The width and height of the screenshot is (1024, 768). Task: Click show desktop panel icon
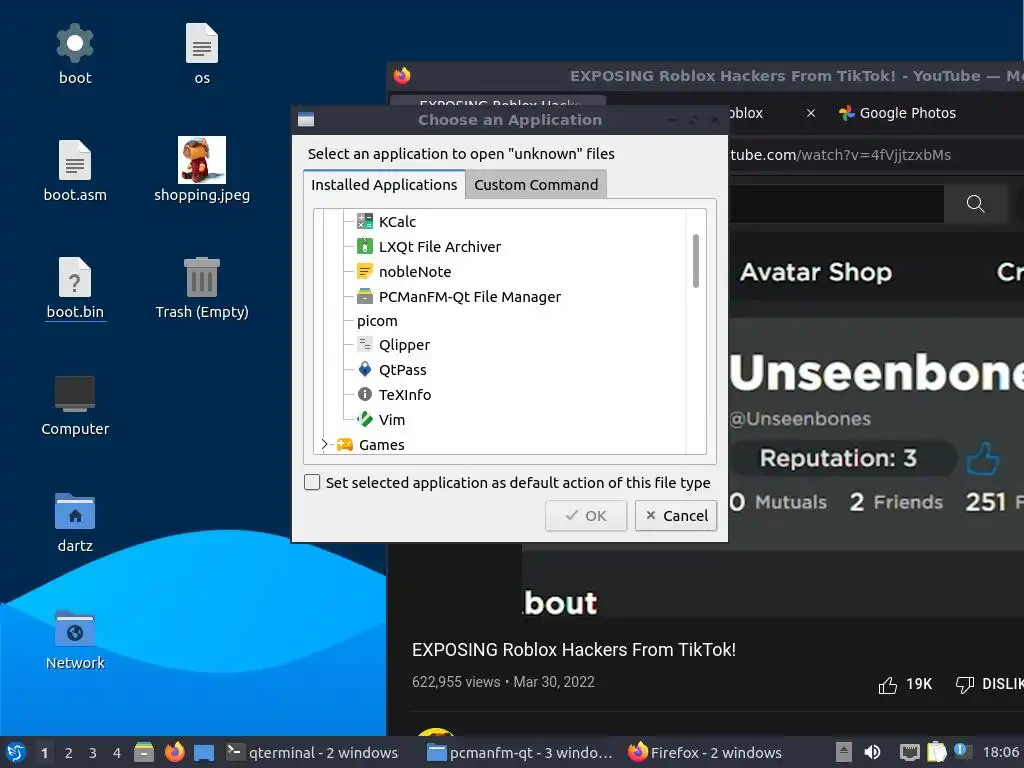click(204, 752)
